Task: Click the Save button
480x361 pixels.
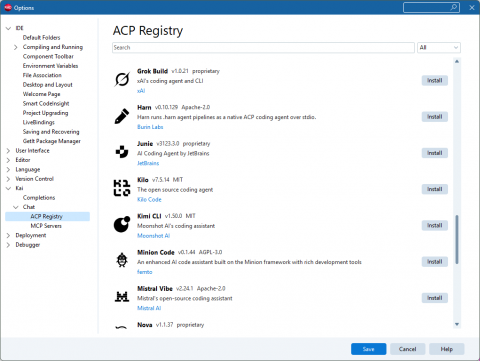Action: tap(368, 349)
